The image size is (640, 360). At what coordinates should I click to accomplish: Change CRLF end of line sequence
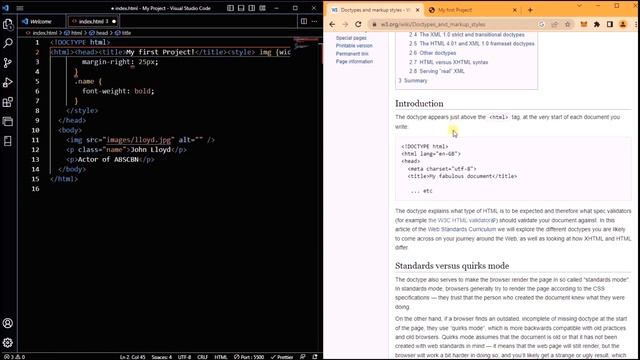coord(202,357)
